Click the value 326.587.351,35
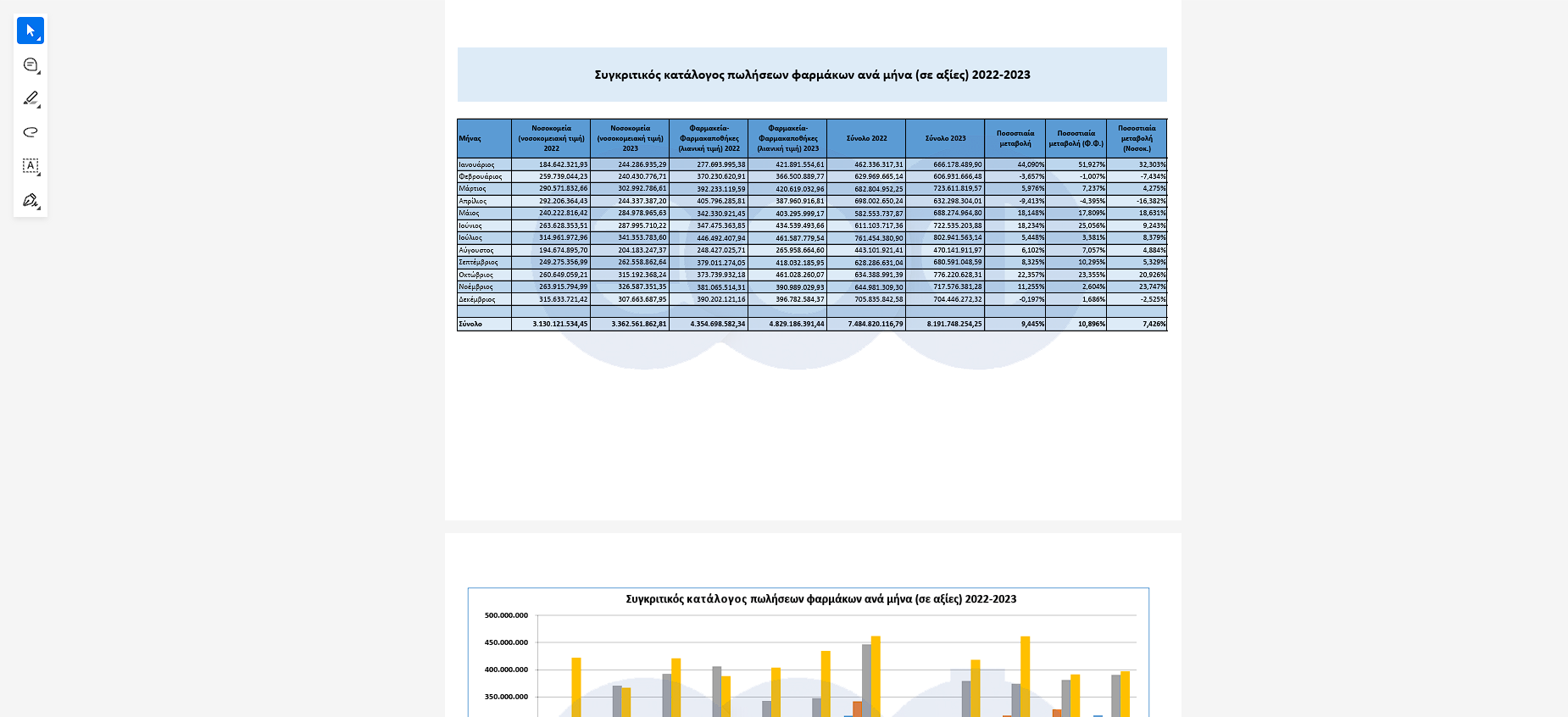The height and width of the screenshot is (717, 1568). [642, 286]
